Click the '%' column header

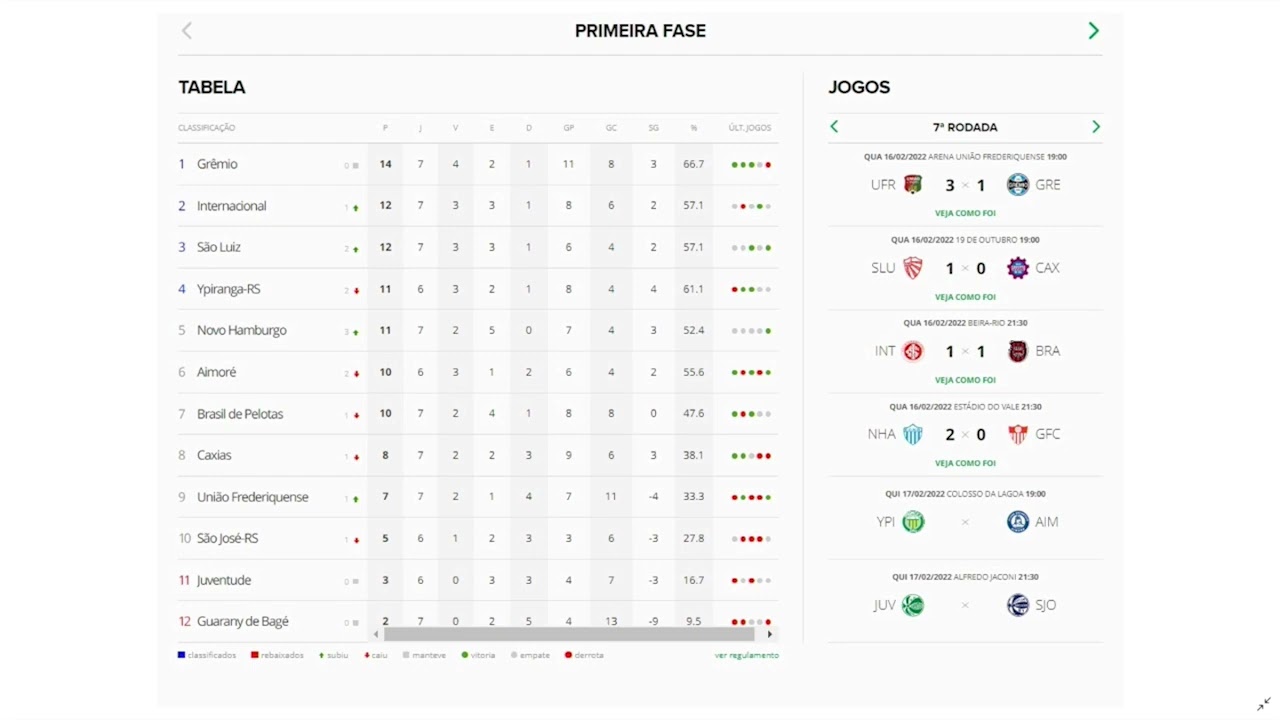[x=694, y=128]
